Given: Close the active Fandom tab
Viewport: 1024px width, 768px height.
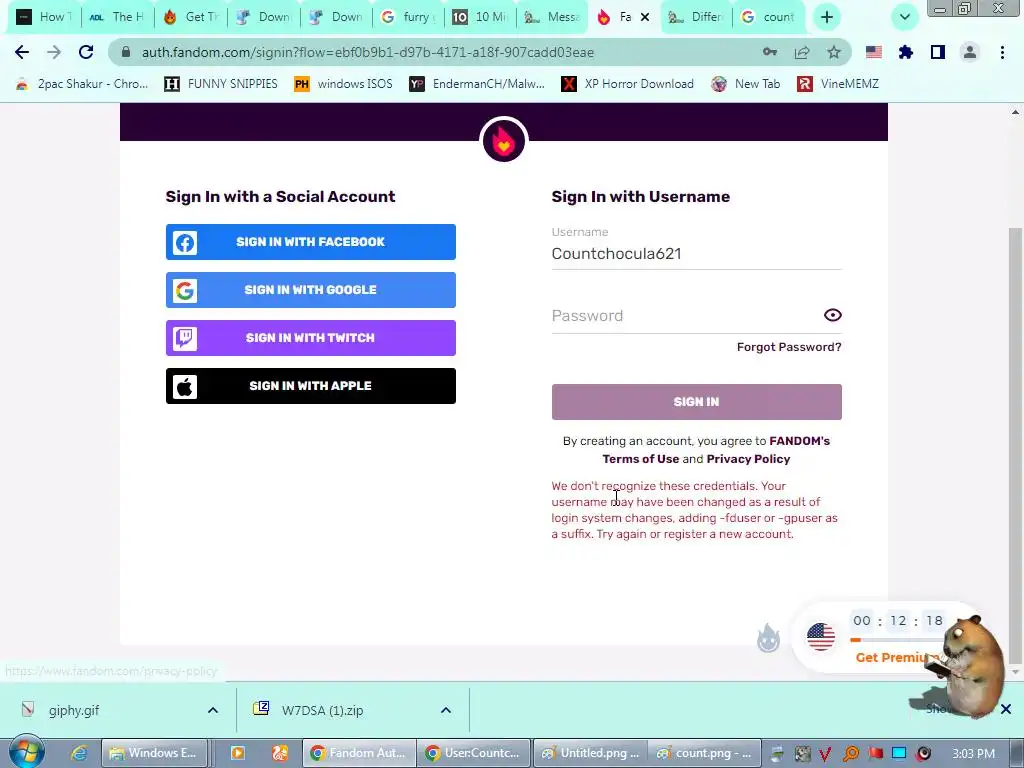Looking at the screenshot, I should 645,17.
